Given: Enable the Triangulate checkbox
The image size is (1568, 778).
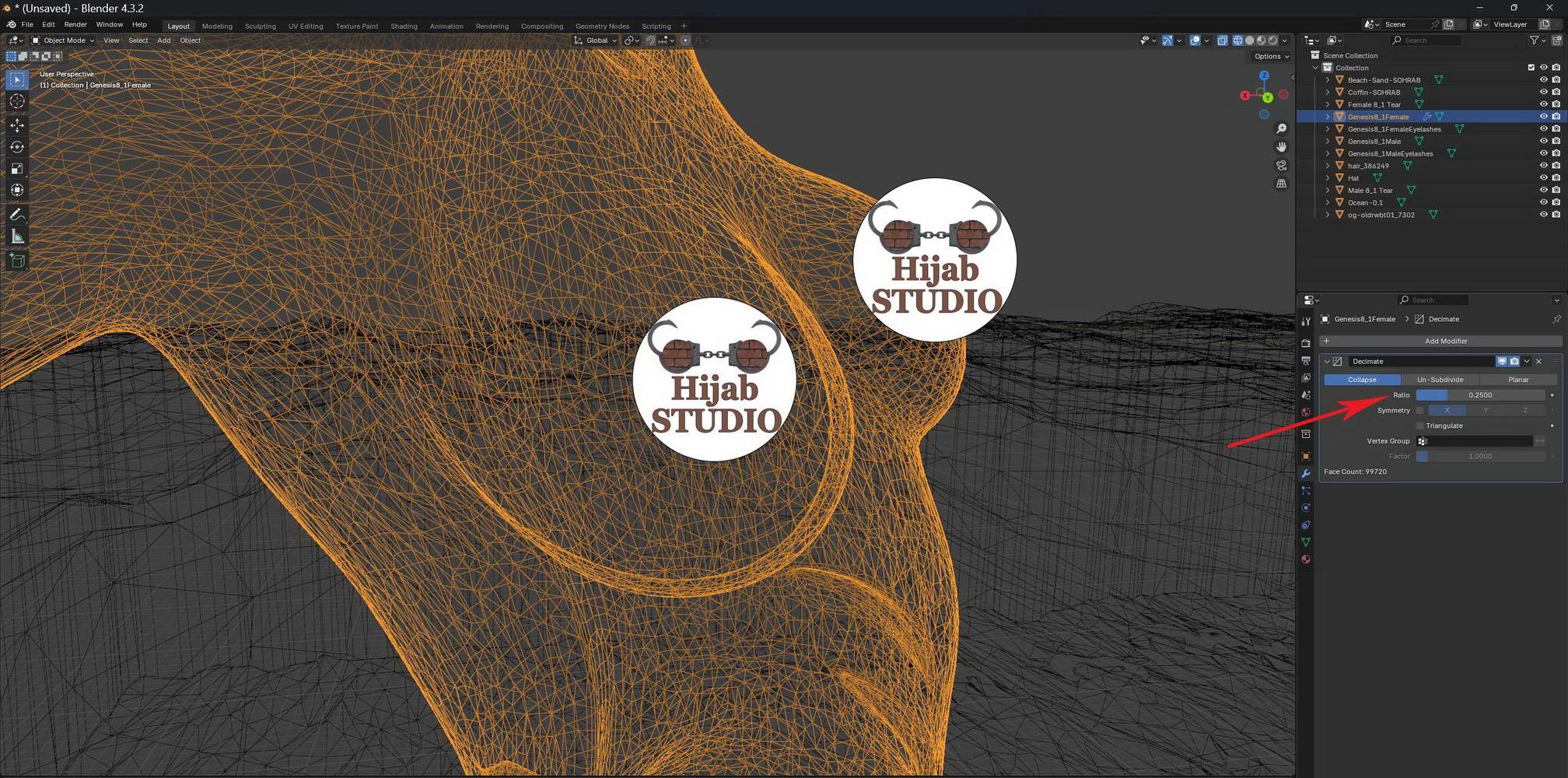Looking at the screenshot, I should tap(1420, 426).
